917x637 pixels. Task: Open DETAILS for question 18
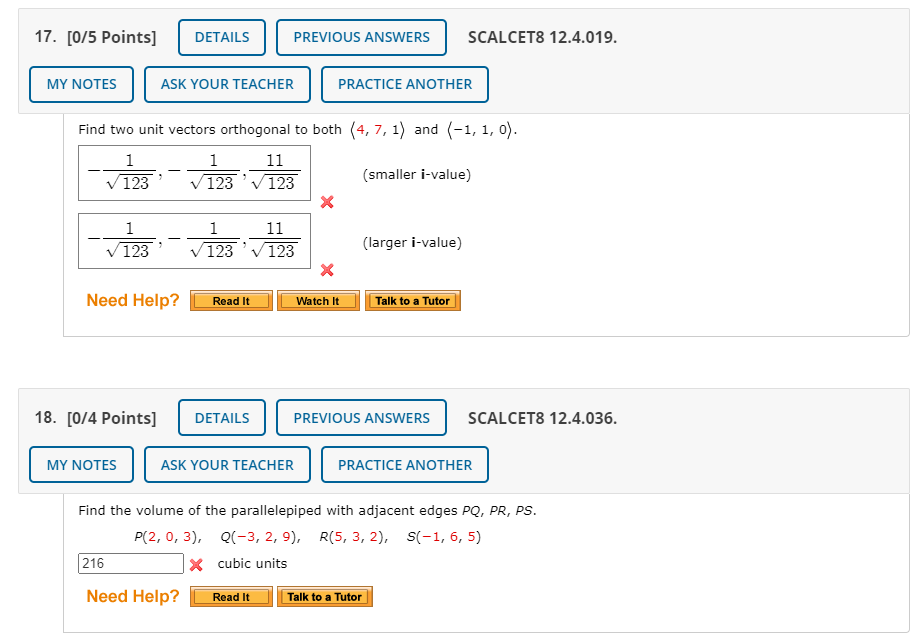(x=221, y=418)
